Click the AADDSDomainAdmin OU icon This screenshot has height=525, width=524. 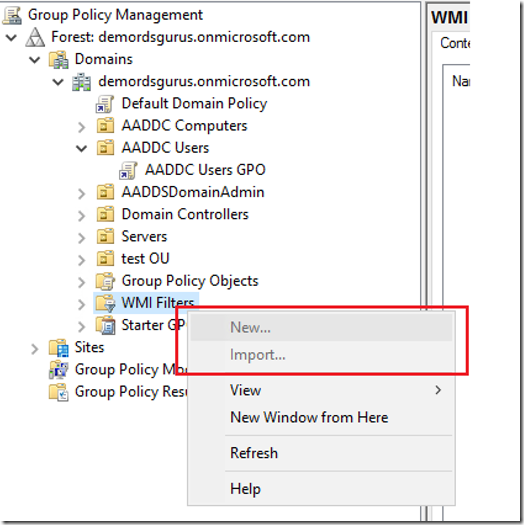(105, 192)
